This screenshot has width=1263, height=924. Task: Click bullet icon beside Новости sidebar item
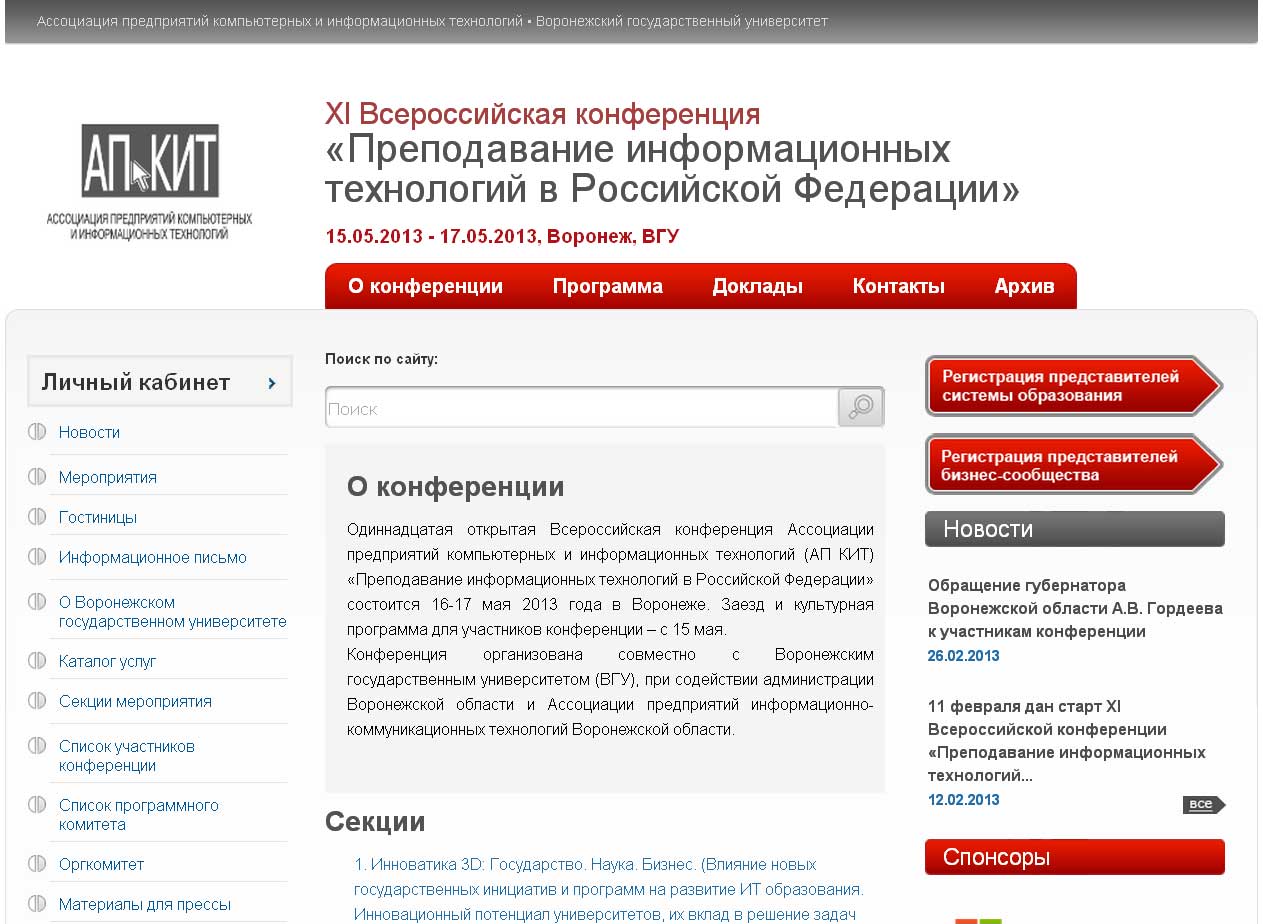pyautogui.click(x=37, y=432)
